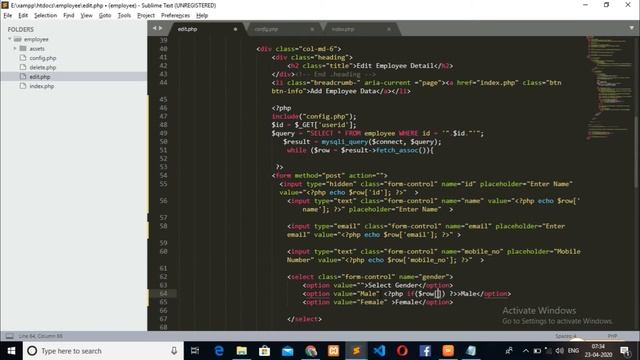
Task: Collapse the employee folder in sidebar
Action: (x=10, y=39)
